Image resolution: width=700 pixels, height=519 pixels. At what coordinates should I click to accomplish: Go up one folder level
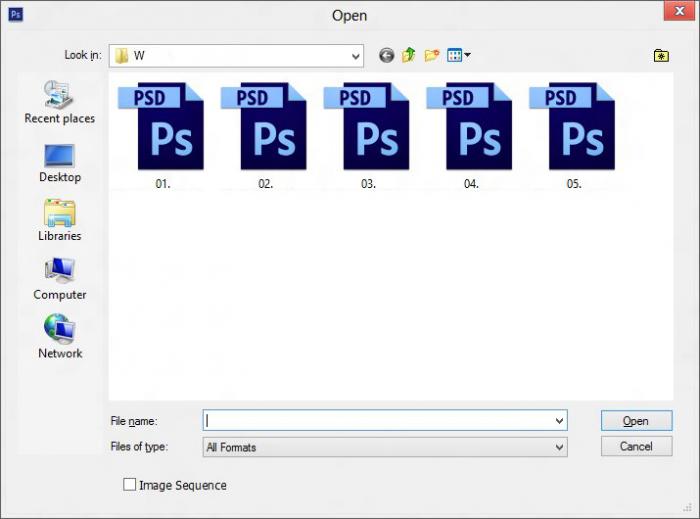[x=408, y=55]
